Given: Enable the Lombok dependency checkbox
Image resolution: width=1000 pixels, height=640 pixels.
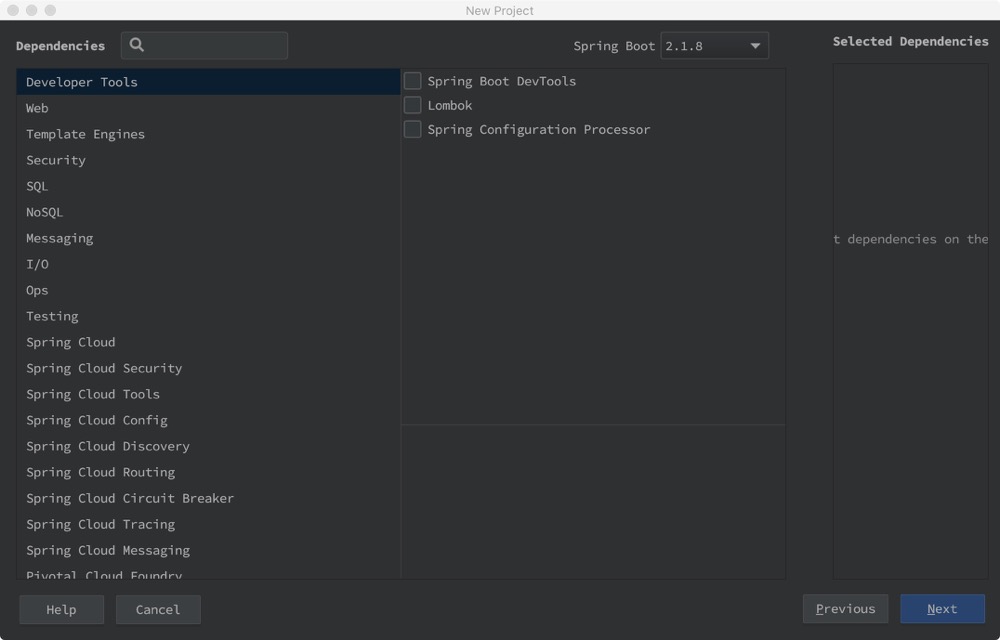Looking at the screenshot, I should coord(412,105).
